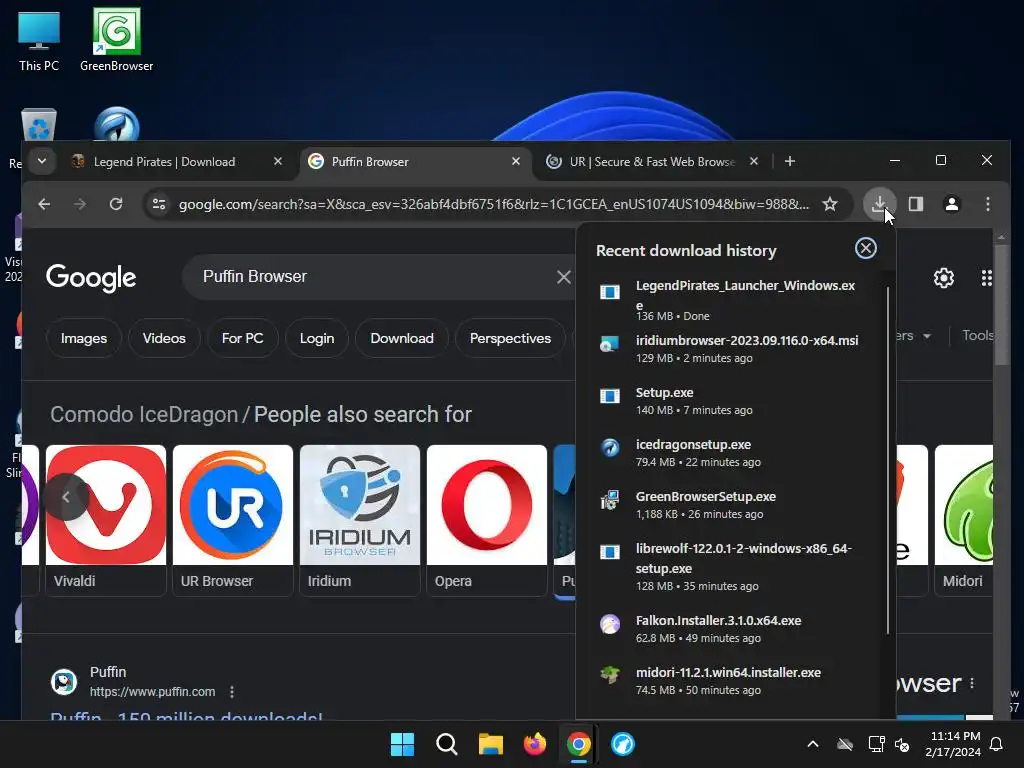Click the forward navigation arrow
Screen dimensions: 1024x768
pos(80,204)
